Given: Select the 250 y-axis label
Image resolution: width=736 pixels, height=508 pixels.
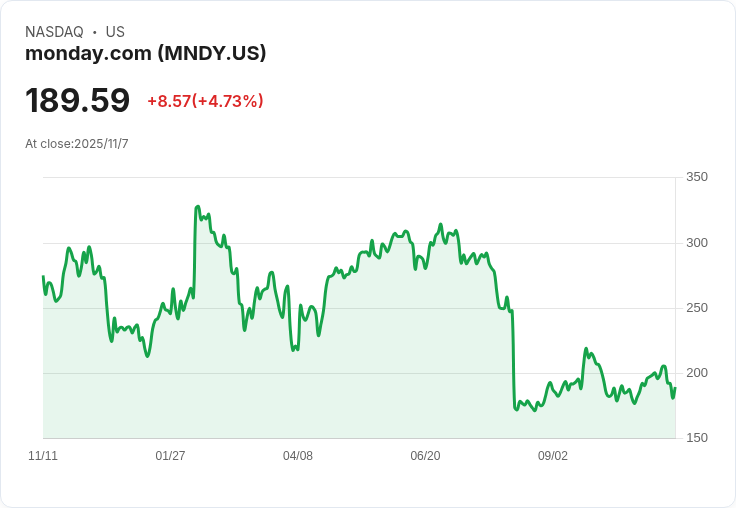Looking at the screenshot, I should [696, 307].
